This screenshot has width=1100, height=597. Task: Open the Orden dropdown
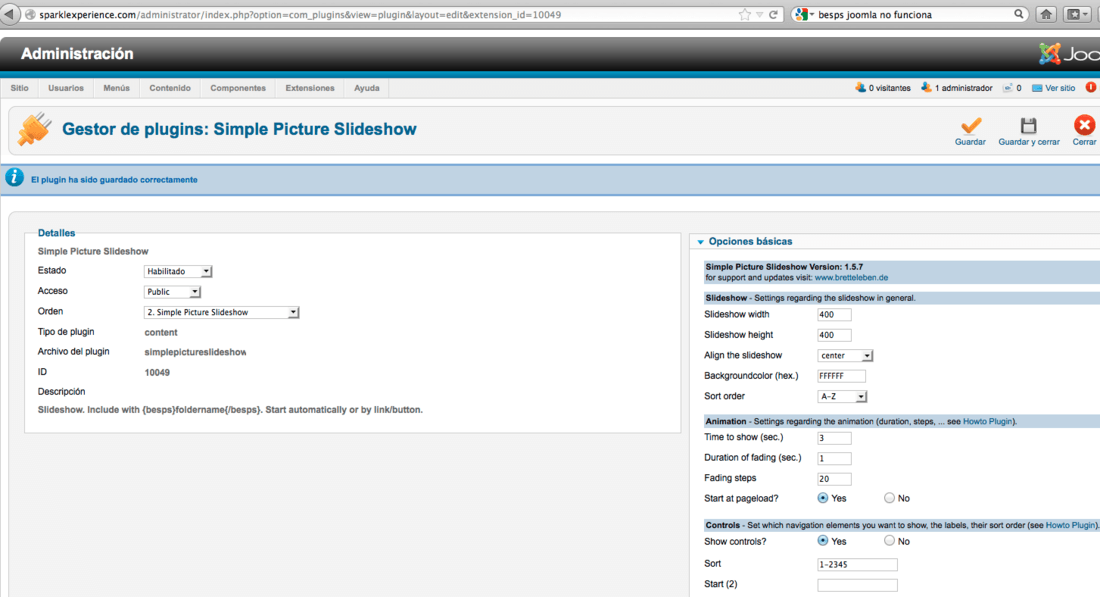pyautogui.click(x=221, y=312)
